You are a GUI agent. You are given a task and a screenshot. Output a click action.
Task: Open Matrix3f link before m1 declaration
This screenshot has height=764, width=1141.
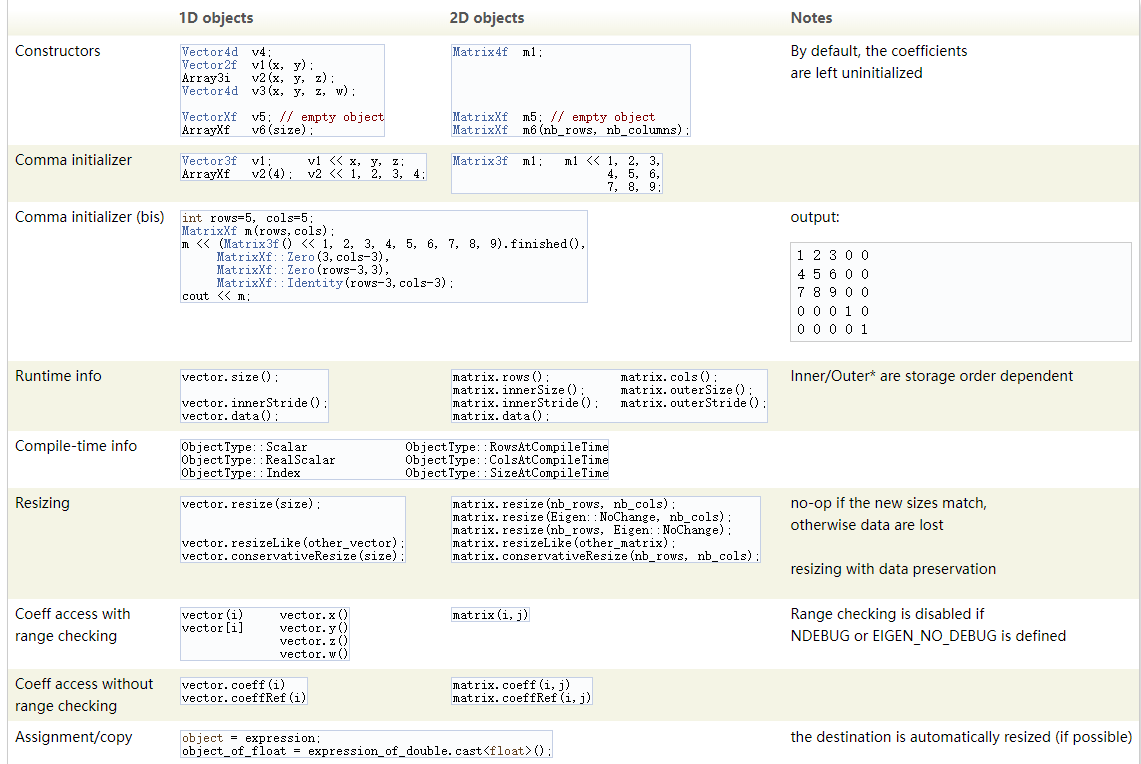[479, 161]
